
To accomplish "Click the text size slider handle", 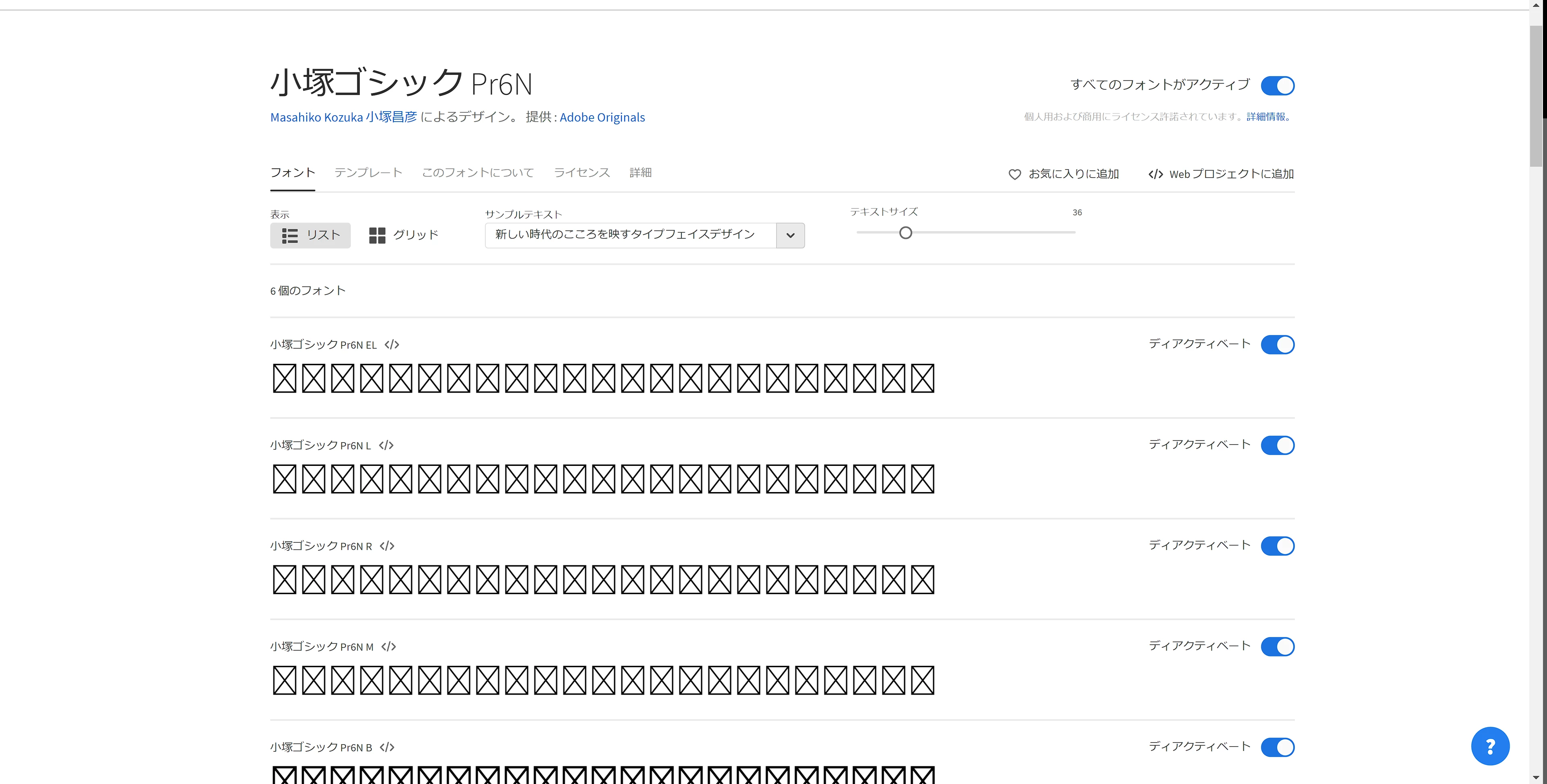I will coord(906,233).
